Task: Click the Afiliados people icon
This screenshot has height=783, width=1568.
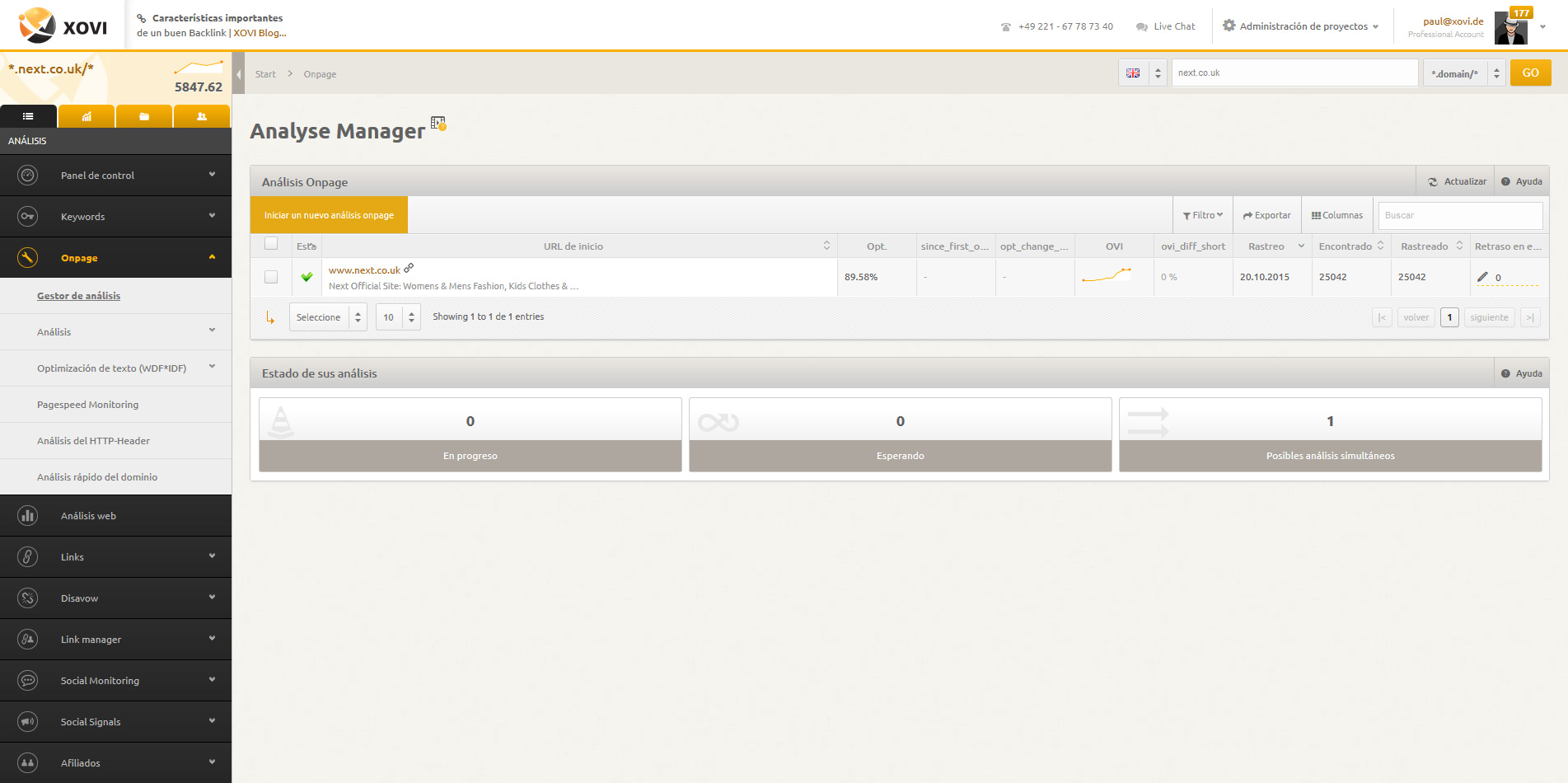Action: [27, 762]
